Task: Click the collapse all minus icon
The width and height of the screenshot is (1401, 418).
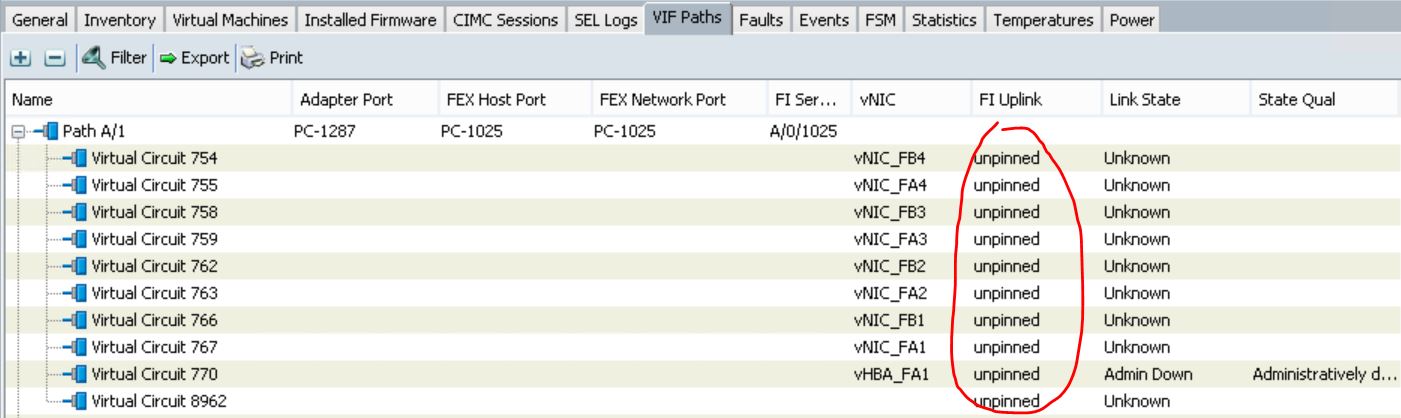Action: [42, 58]
